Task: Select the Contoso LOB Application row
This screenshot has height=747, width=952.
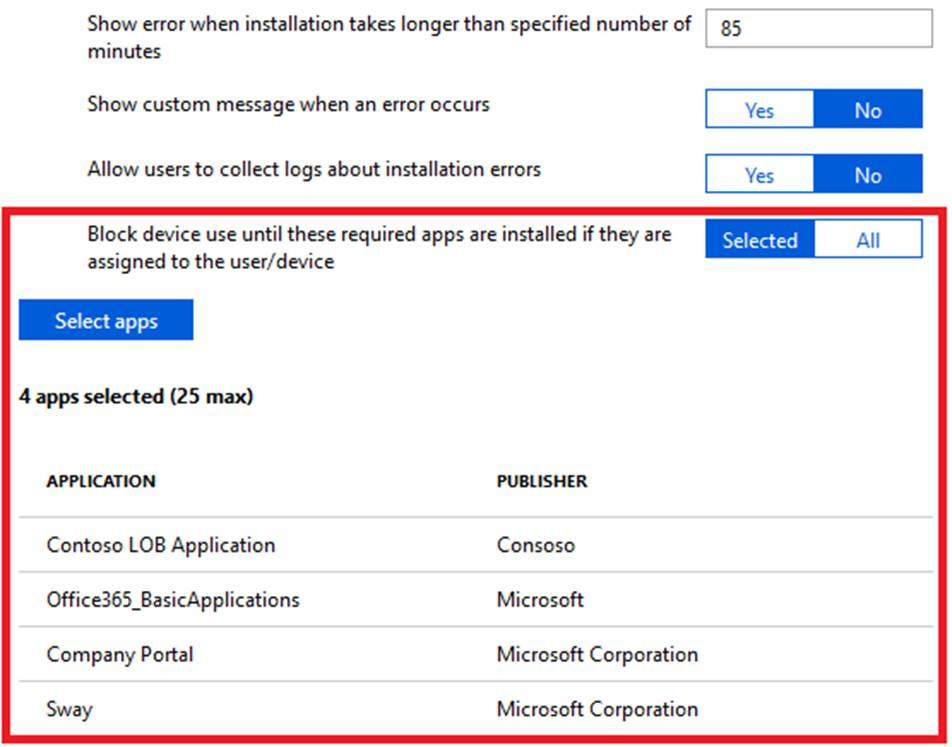Action: coord(475,545)
